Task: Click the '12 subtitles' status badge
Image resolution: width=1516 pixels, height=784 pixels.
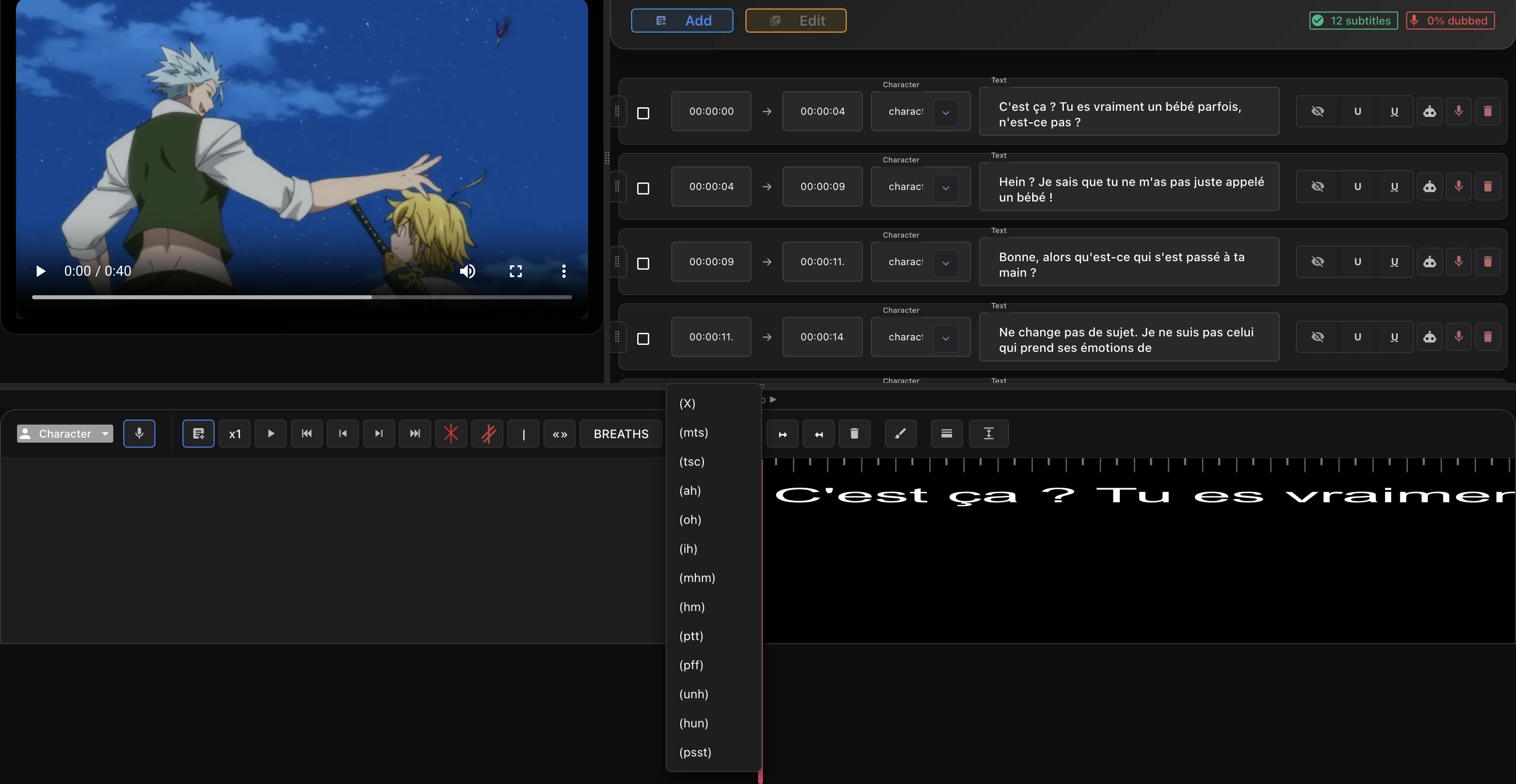Action: [1354, 21]
